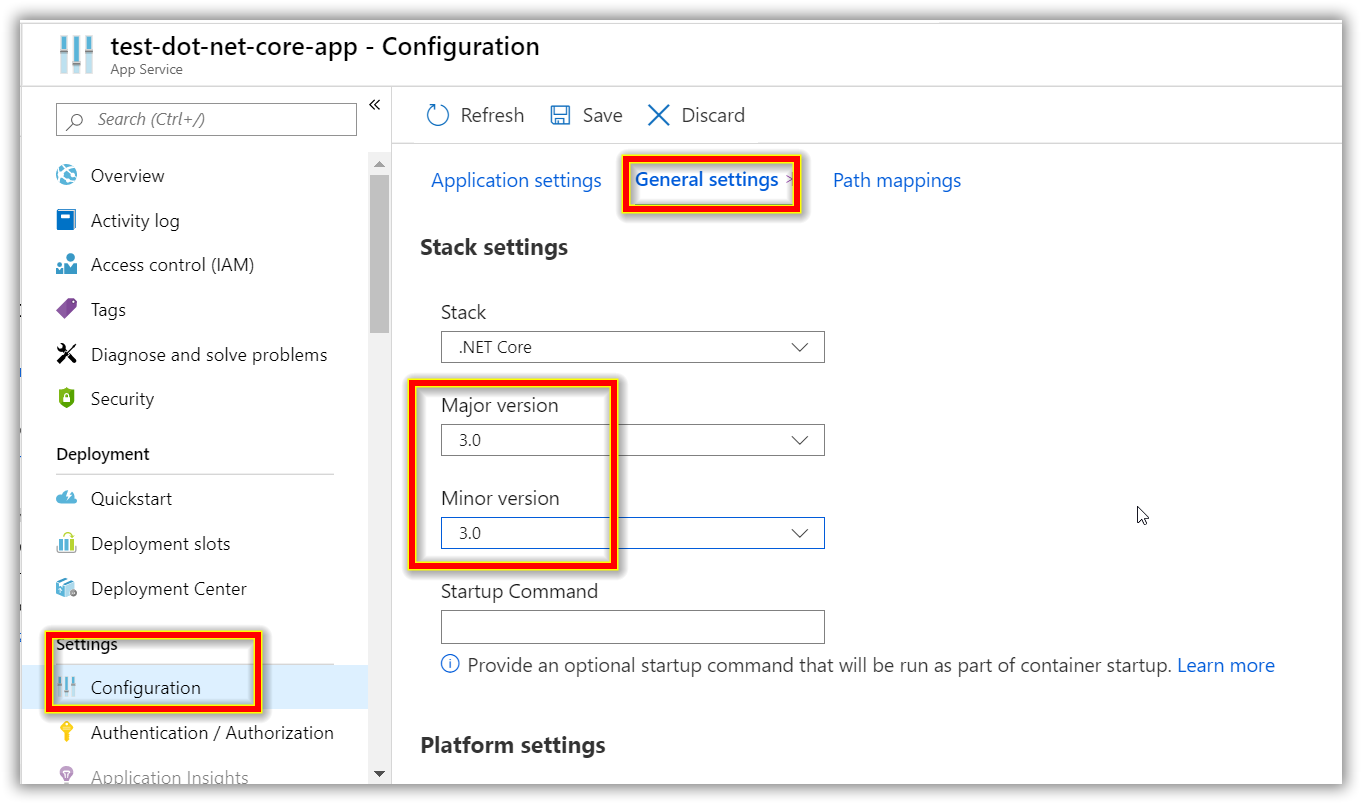Click the green Security shield icon
1362x804 pixels.
pos(67,398)
